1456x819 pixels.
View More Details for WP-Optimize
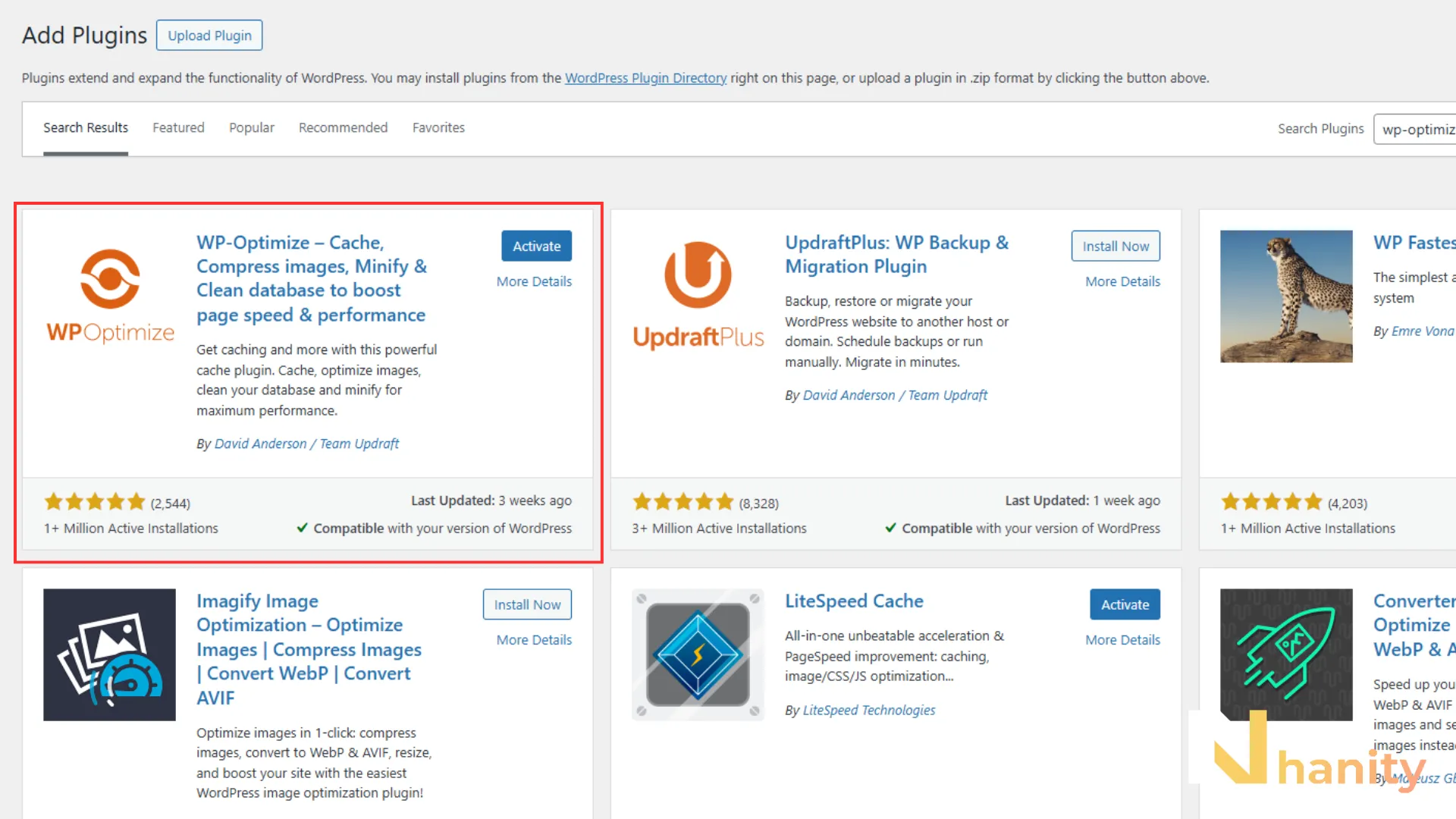pos(534,281)
